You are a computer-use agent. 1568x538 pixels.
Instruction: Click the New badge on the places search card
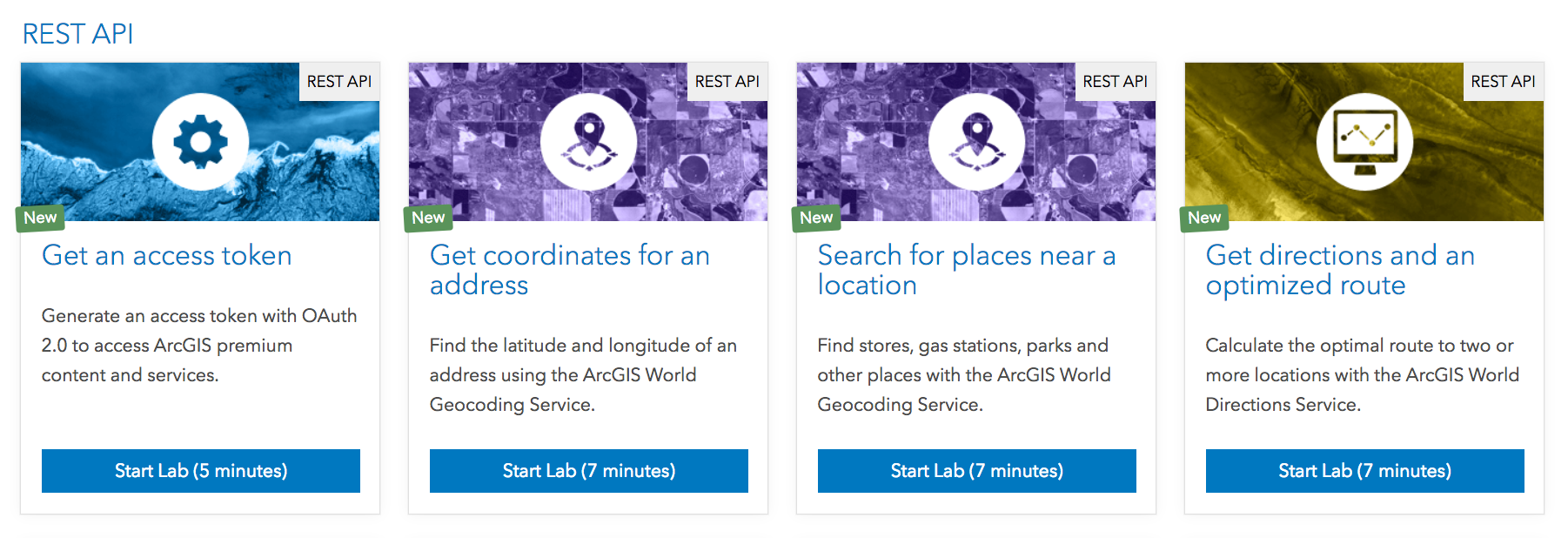(816, 218)
